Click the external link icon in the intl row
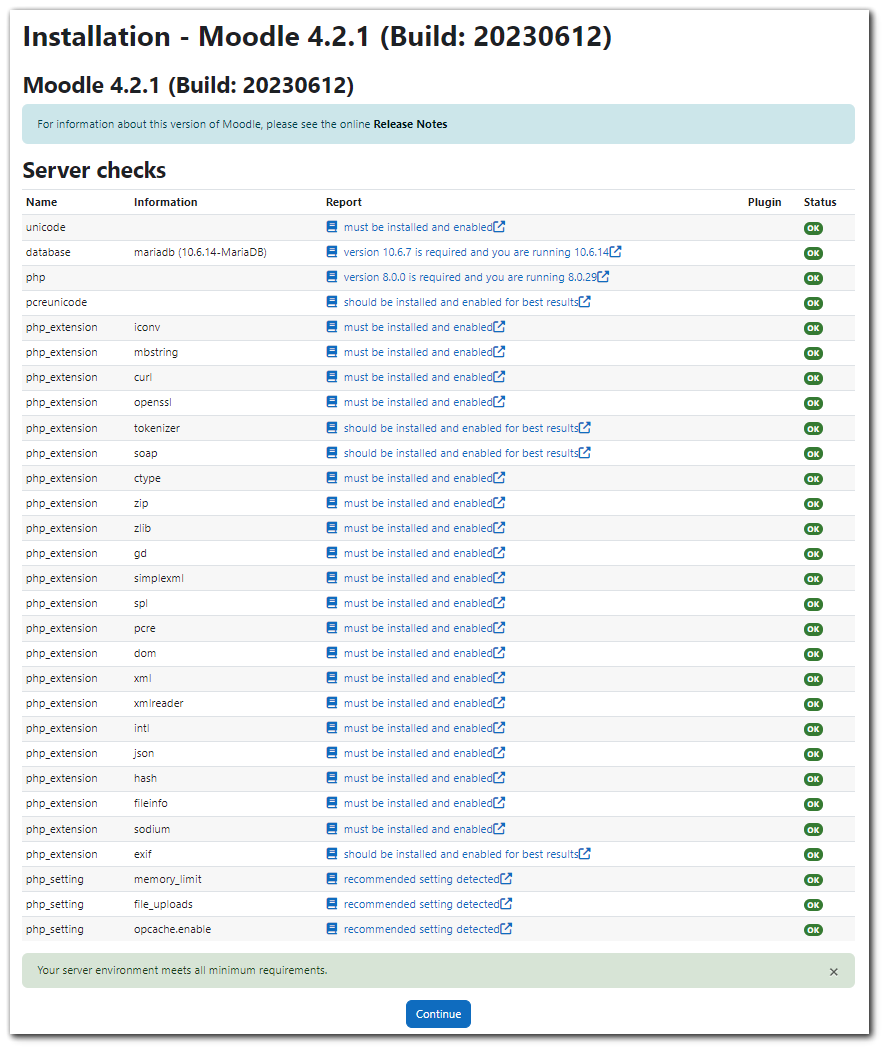 tap(499, 727)
